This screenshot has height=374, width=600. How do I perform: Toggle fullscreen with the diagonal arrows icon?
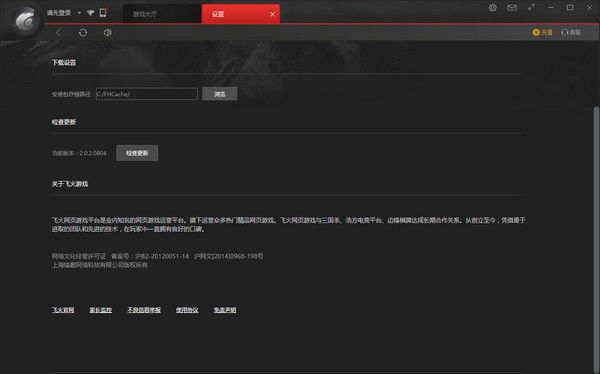click(x=532, y=7)
